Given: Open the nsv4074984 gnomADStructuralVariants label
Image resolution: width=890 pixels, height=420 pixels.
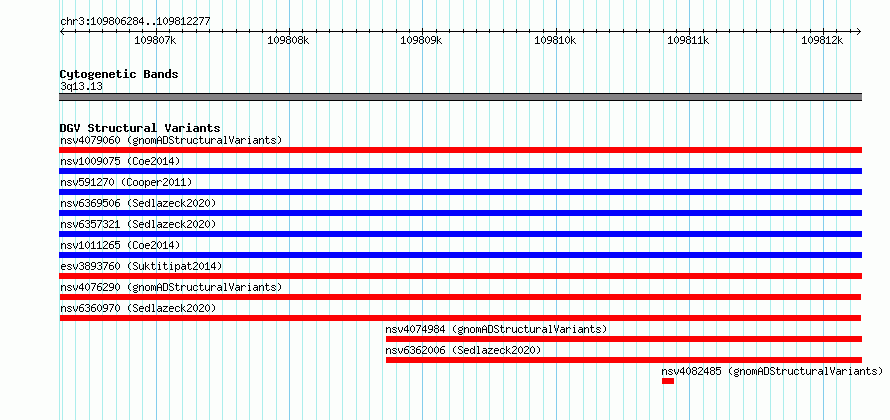Looking at the screenshot, I should click(496, 329).
